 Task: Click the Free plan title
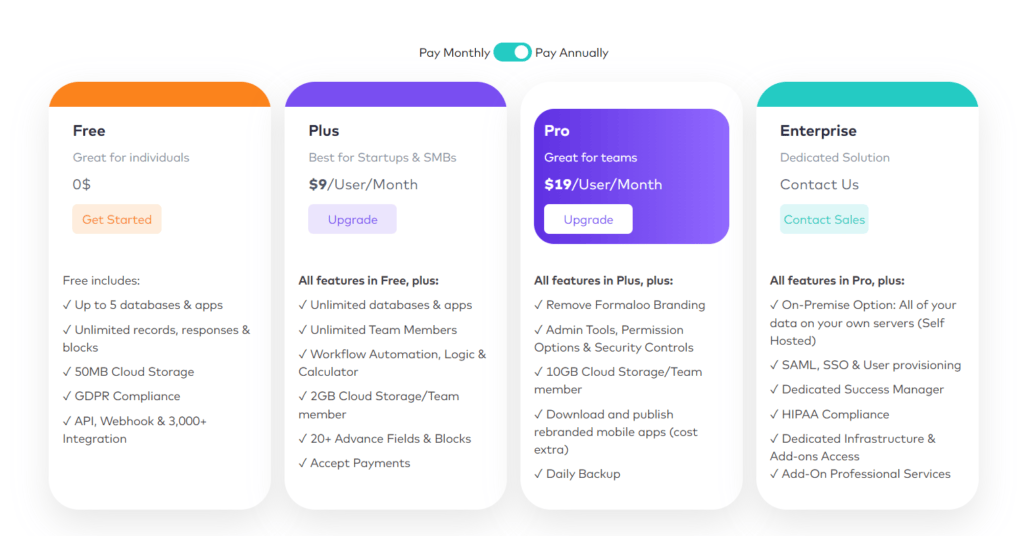(x=89, y=131)
